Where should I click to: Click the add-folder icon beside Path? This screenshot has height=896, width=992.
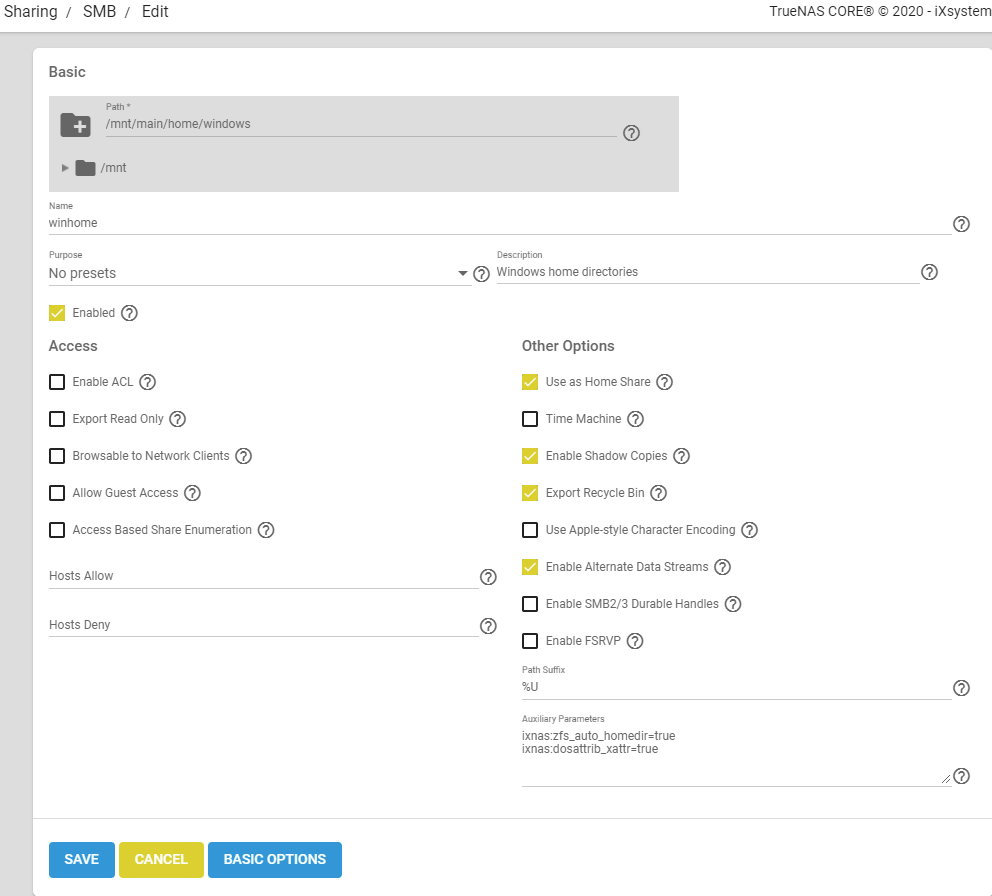[x=76, y=125]
